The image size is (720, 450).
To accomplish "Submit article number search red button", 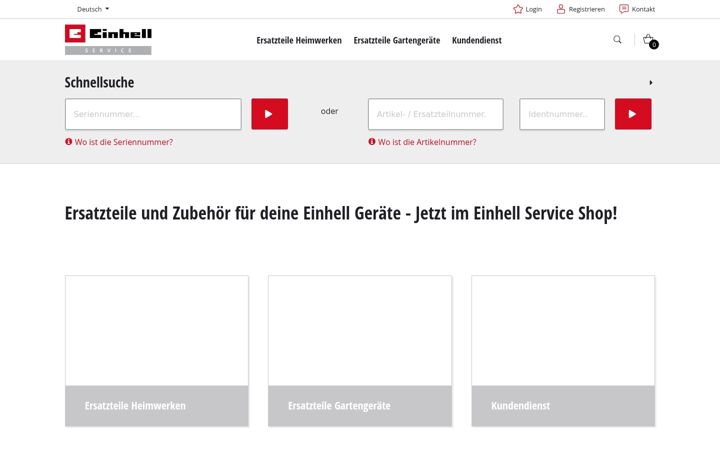I will tap(633, 114).
